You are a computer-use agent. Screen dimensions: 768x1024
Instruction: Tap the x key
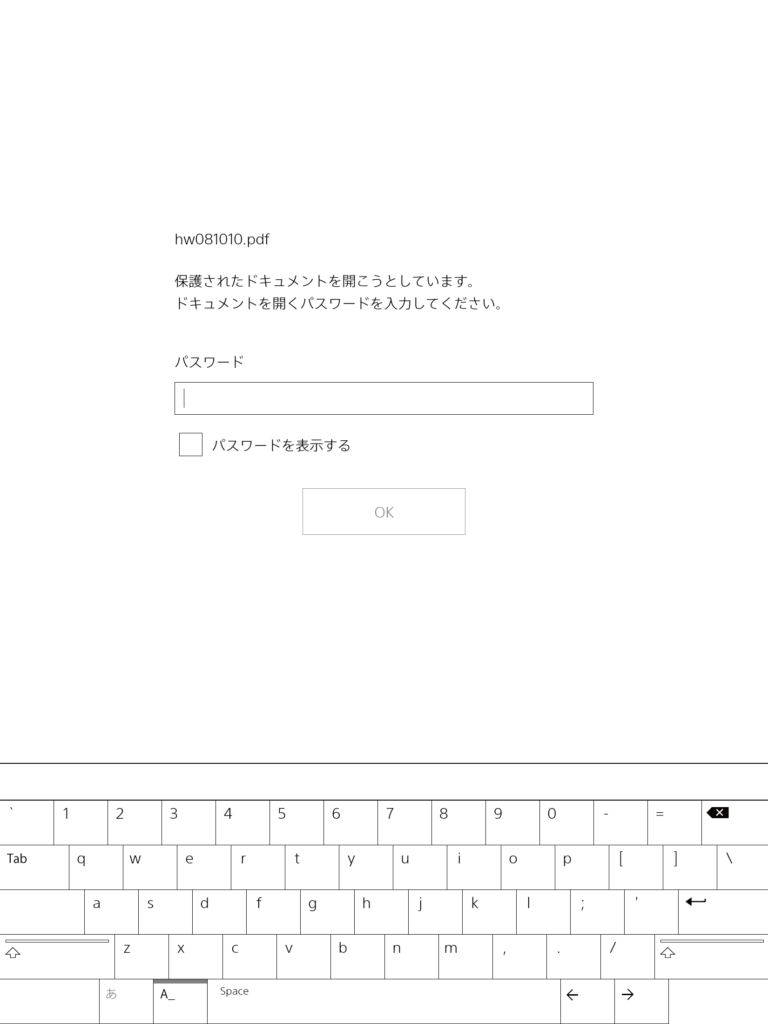click(196, 957)
